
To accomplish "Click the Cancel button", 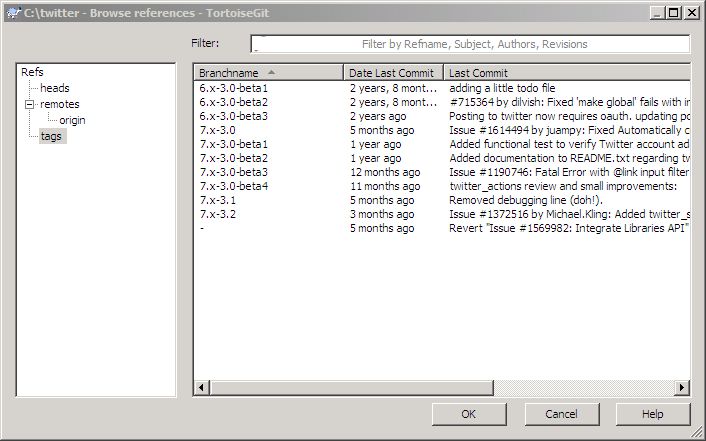I will tap(561, 414).
